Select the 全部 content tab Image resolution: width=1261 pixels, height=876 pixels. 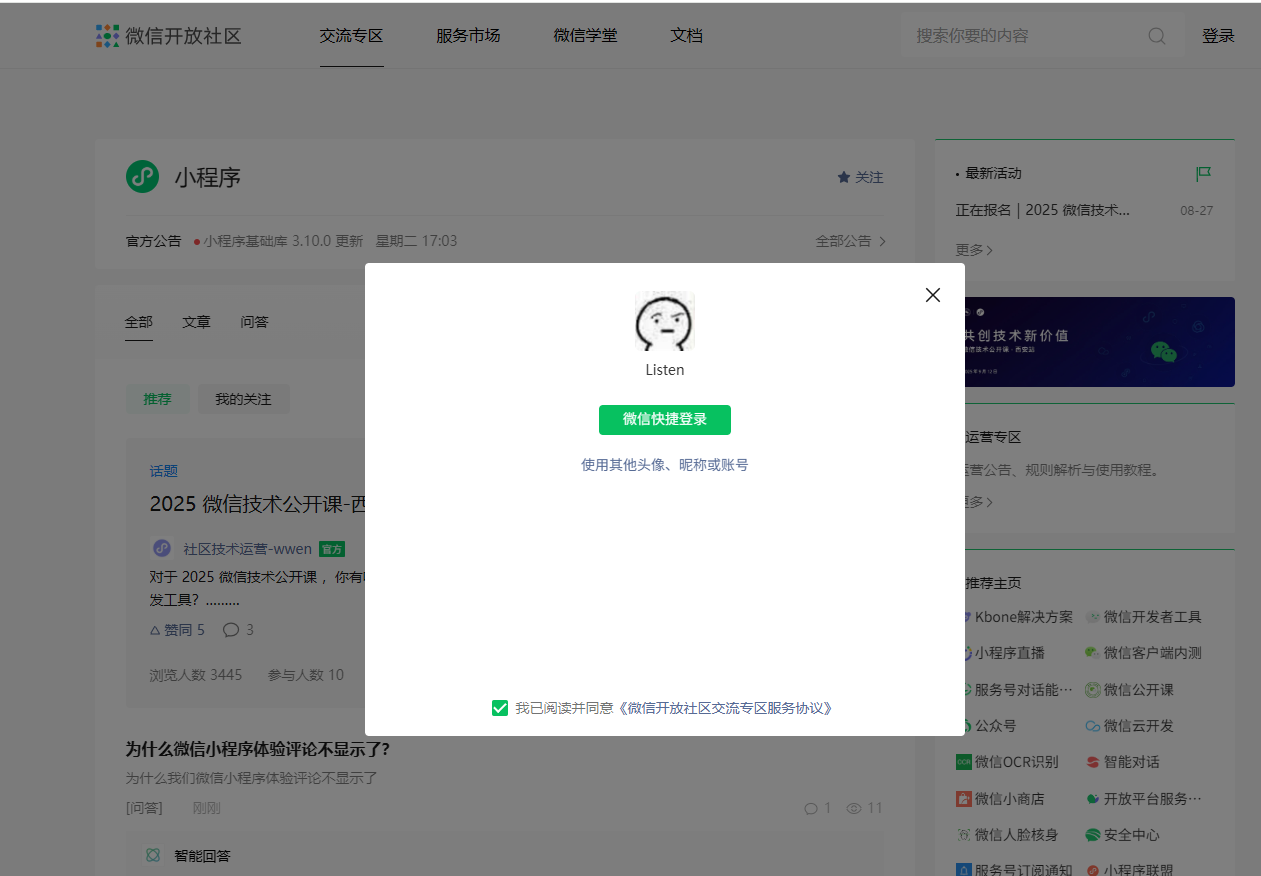tap(139, 322)
